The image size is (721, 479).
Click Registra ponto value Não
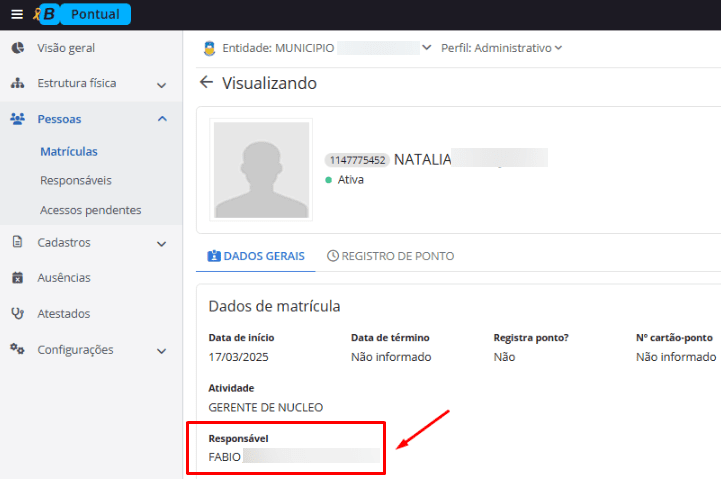(504, 357)
